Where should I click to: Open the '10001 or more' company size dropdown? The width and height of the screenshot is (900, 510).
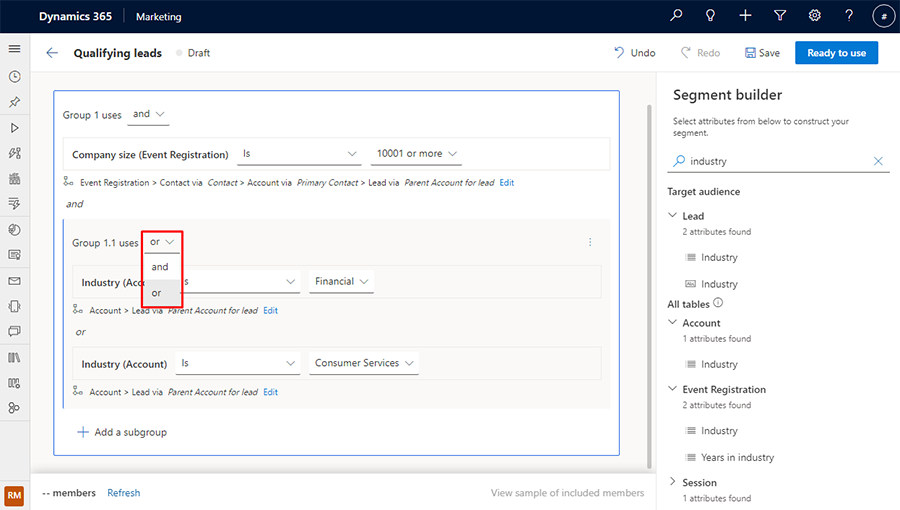point(416,154)
